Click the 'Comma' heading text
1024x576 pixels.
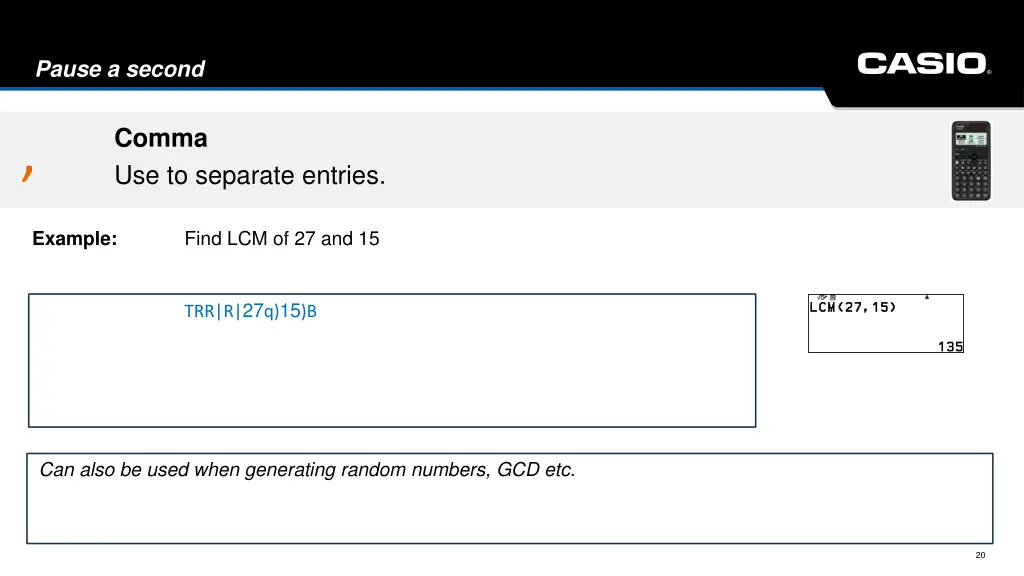pyautogui.click(x=161, y=138)
